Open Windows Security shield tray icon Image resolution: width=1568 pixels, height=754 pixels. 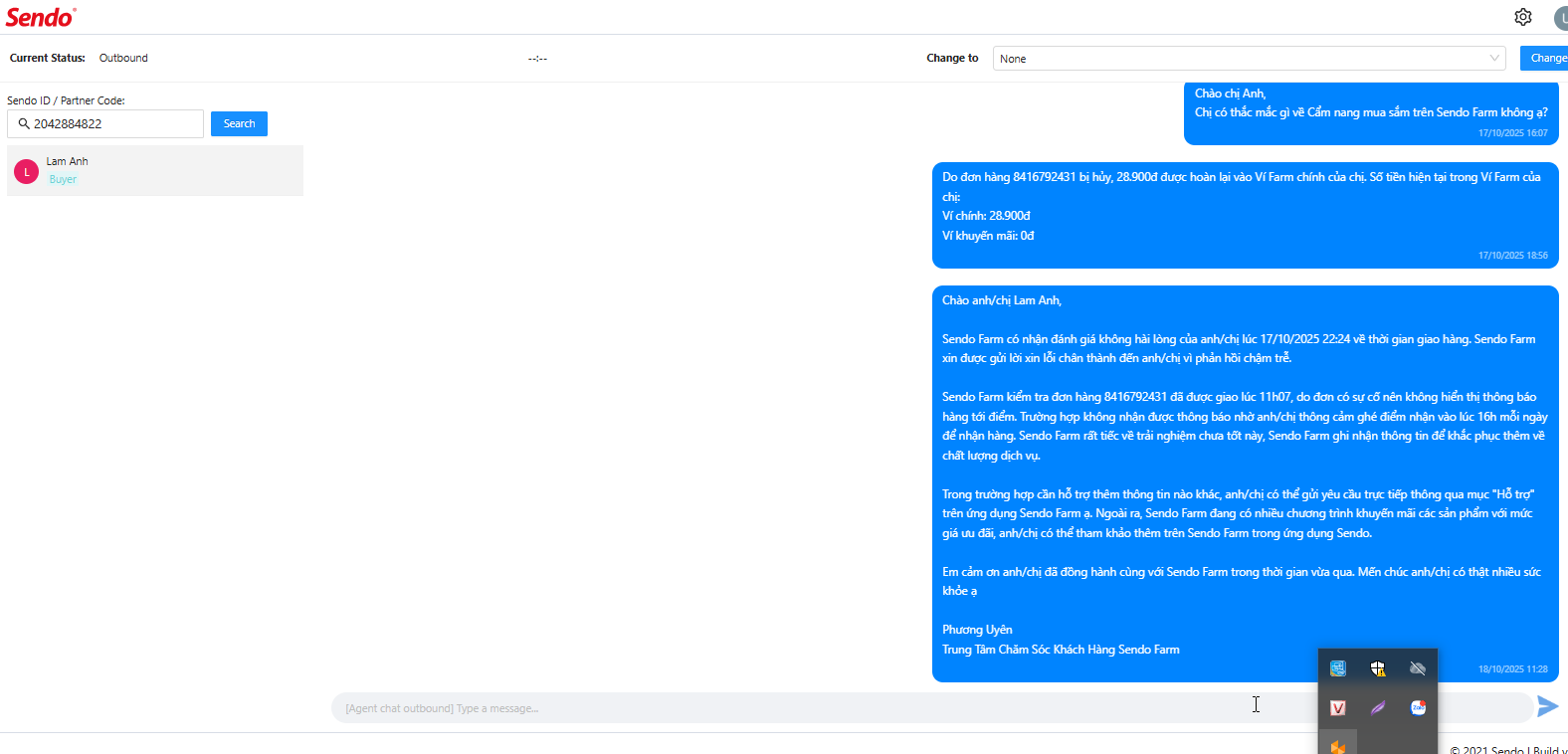coord(1378,668)
